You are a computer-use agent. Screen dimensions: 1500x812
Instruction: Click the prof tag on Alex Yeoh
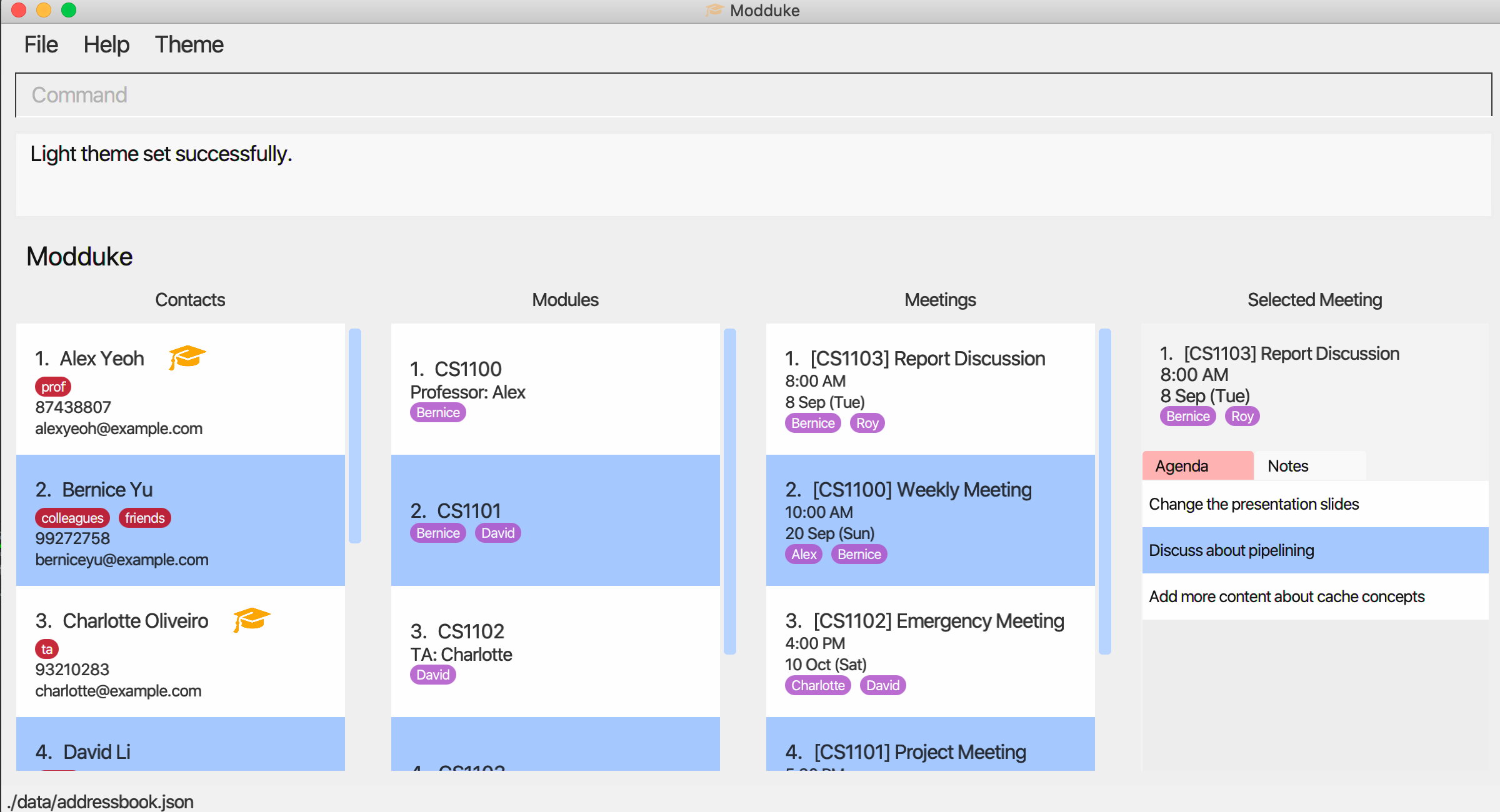tap(53, 387)
